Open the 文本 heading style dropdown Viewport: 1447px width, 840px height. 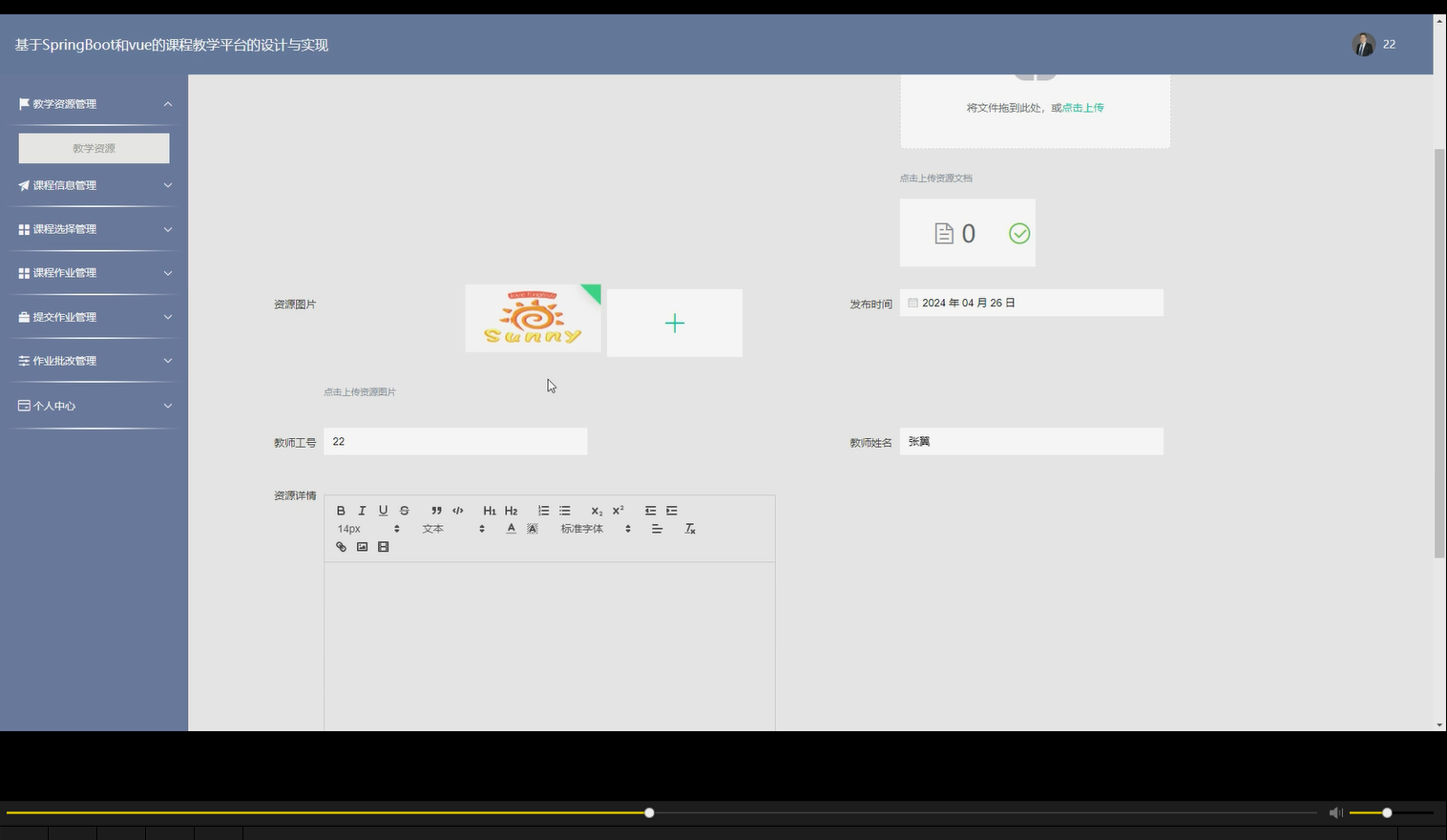click(x=454, y=529)
